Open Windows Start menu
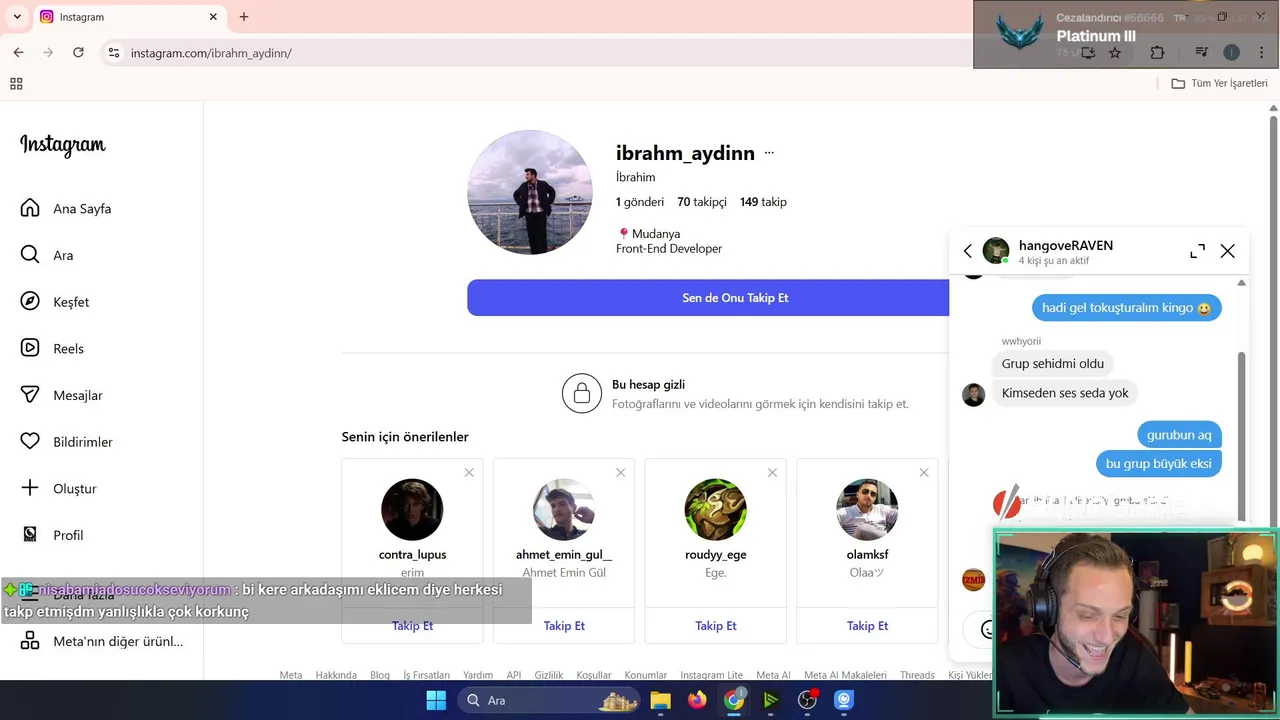This screenshot has height=720, width=1280. pyautogui.click(x=436, y=700)
